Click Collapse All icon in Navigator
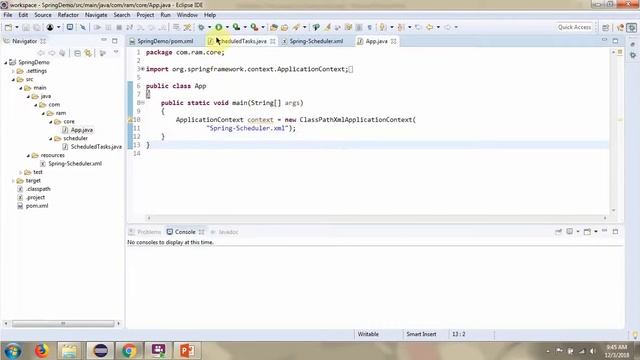Screen dimensions: 640x360 point(77,53)
